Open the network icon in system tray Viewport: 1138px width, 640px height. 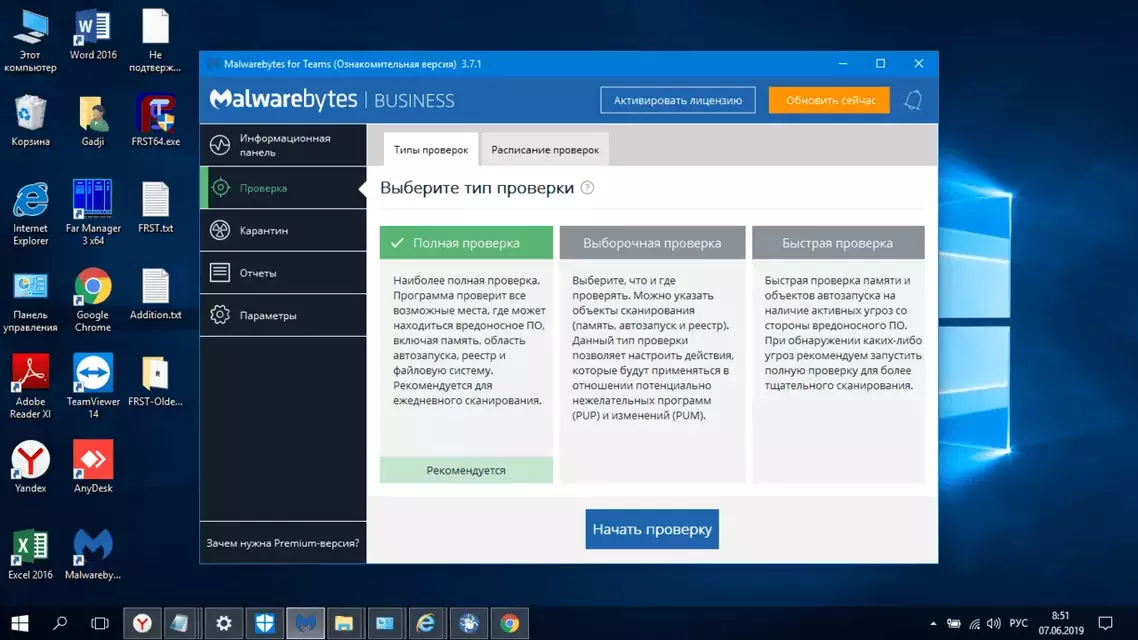tap(974, 623)
